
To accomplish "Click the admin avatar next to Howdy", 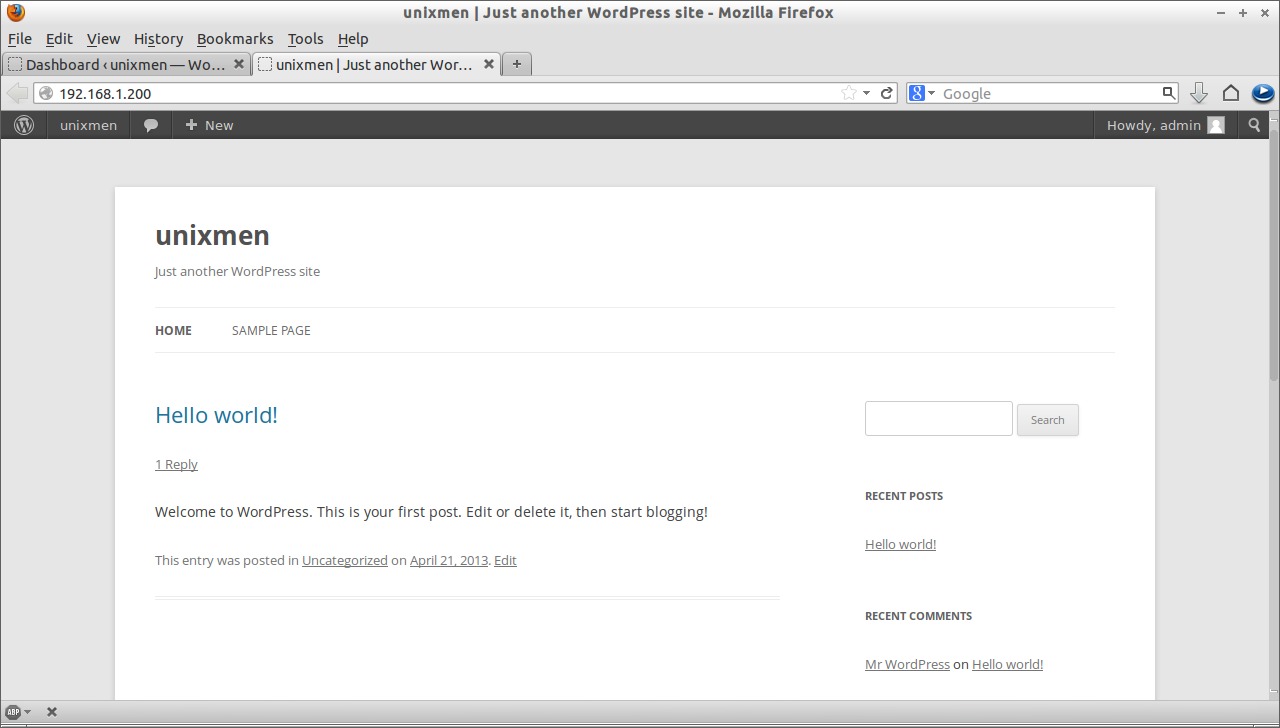I will (x=1216, y=125).
